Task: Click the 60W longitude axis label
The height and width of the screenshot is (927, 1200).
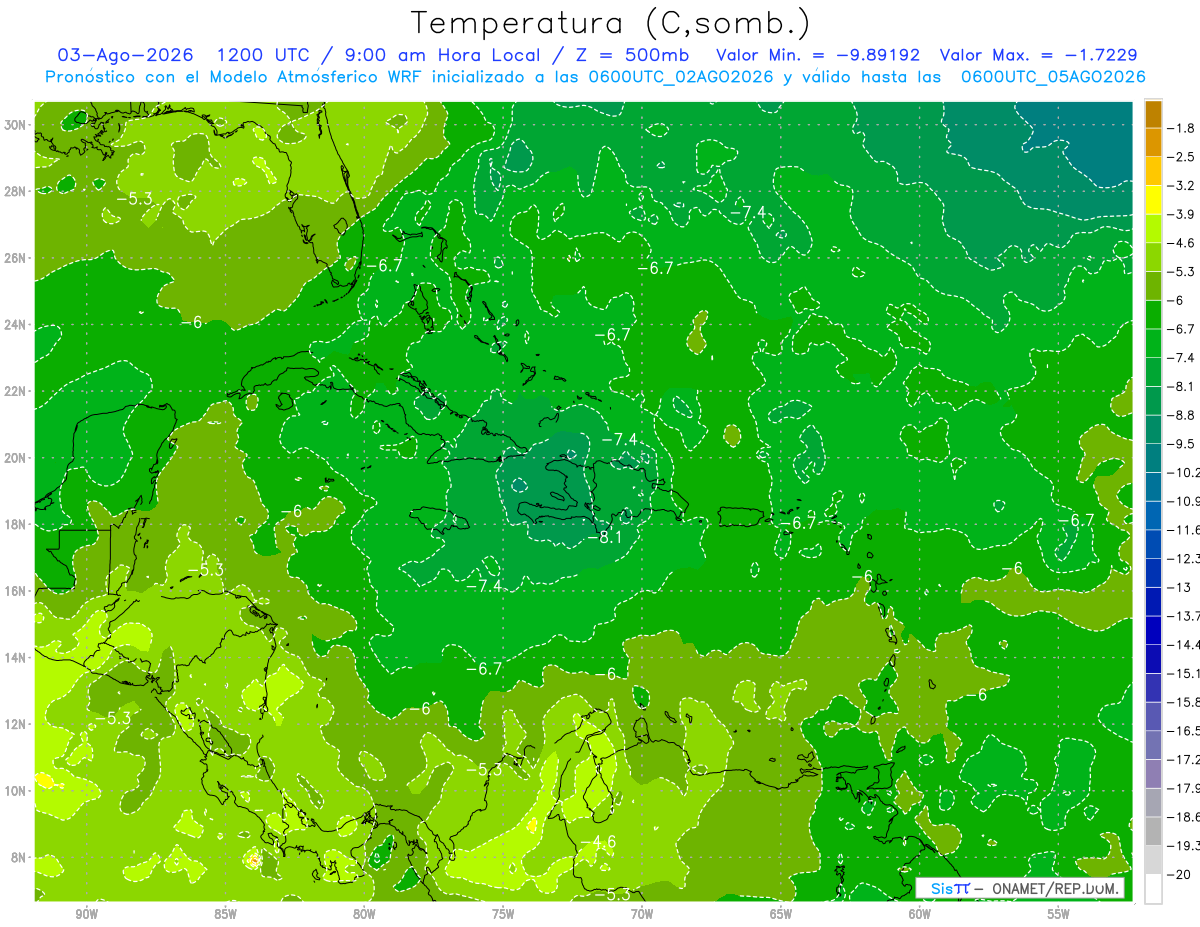Action: (920, 914)
